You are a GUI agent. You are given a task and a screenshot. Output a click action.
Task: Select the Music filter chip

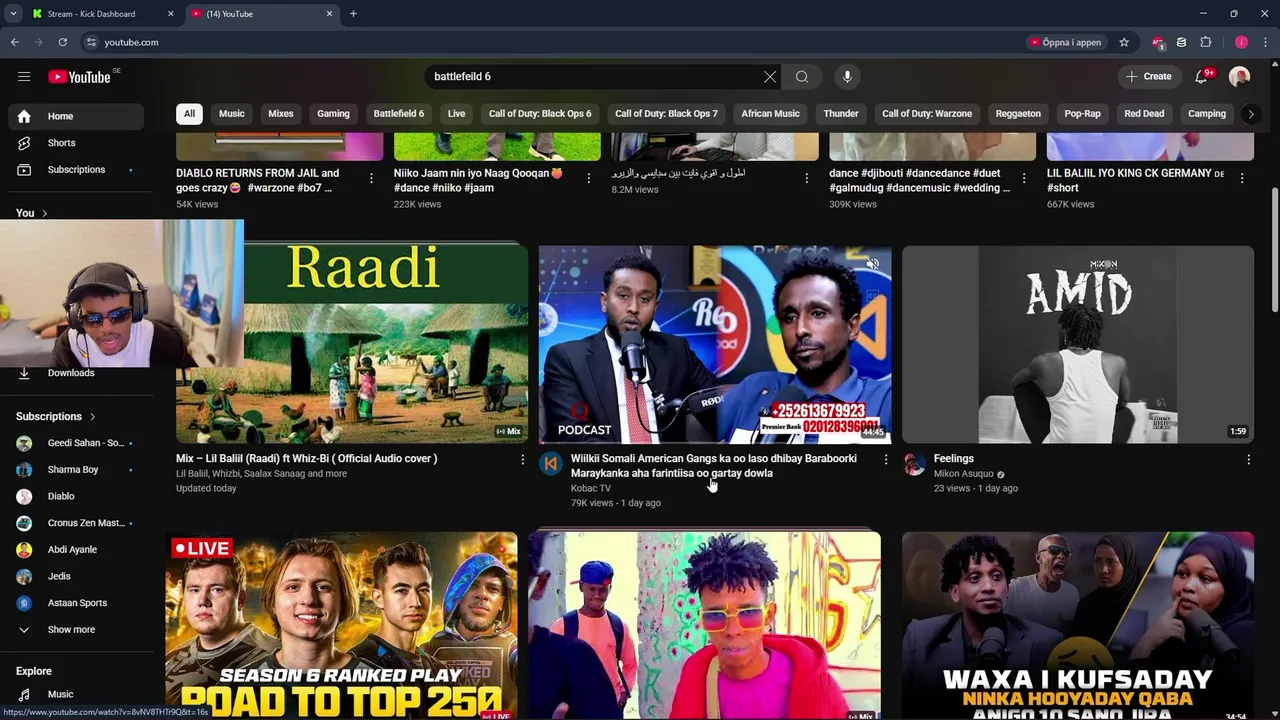pyautogui.click(x=231, y=114)
